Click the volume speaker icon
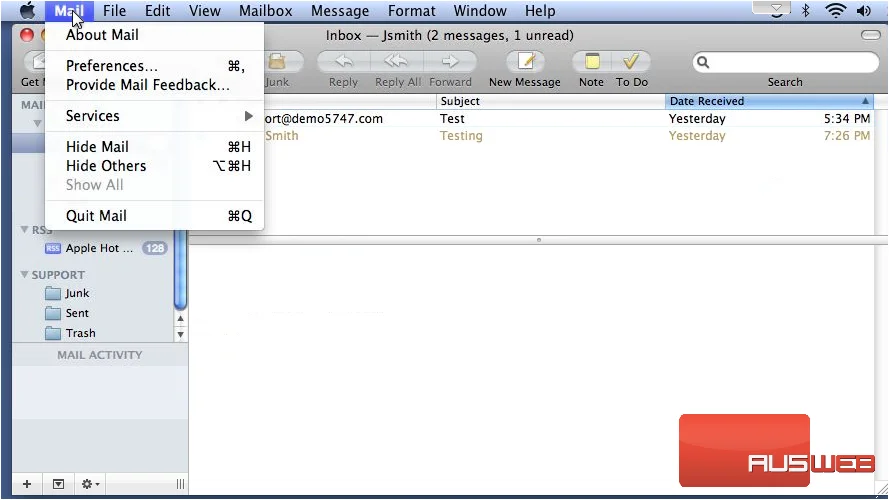The height and width of the screenshot is (500, 889). click(x=864, y=10)
